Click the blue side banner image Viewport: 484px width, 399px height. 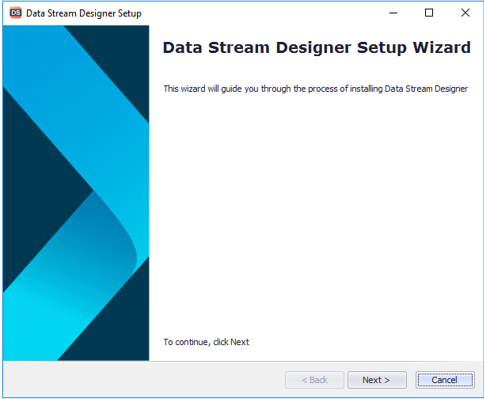pos(76,193)
